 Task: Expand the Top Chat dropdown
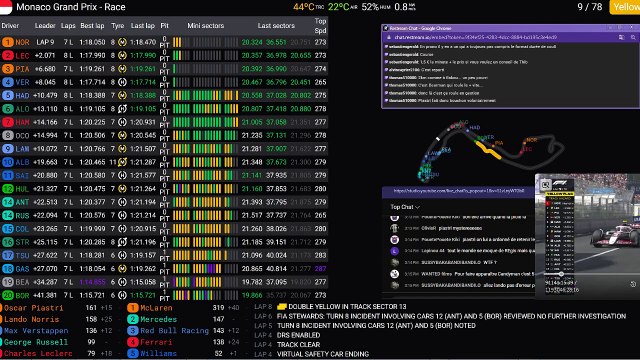[405, 207]
